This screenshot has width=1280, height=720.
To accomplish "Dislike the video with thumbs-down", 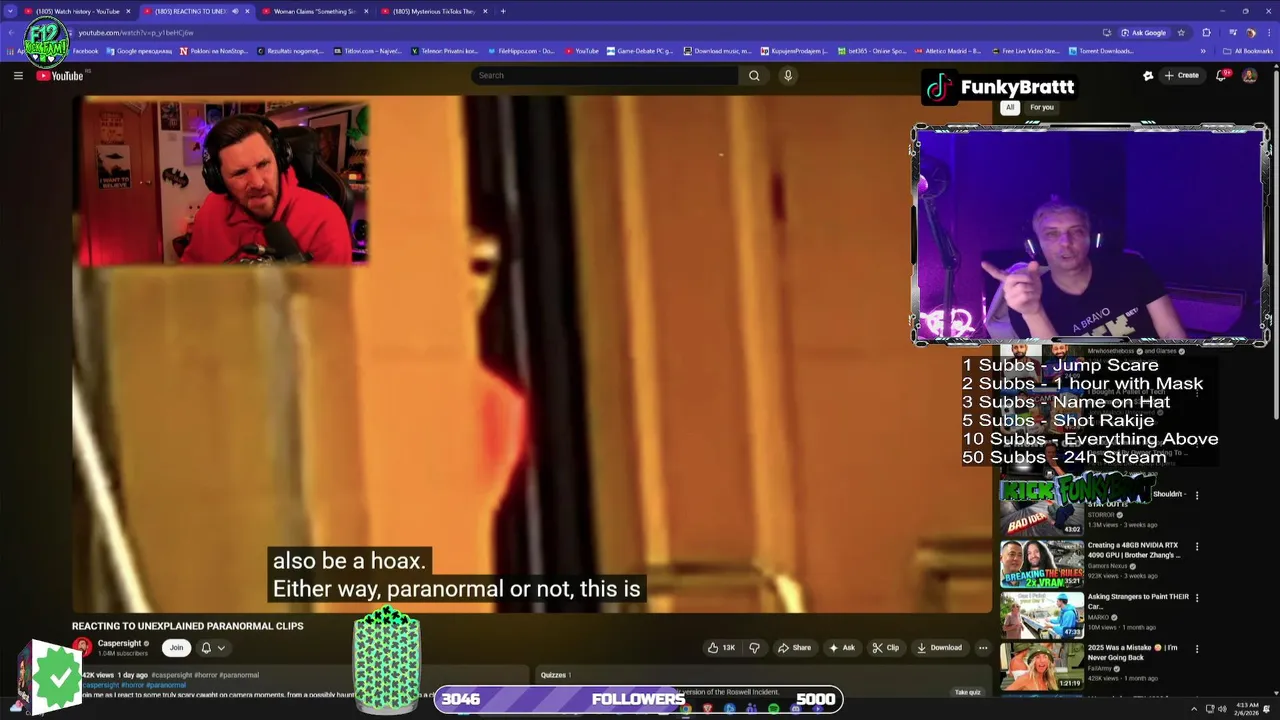I will [754, 648].
